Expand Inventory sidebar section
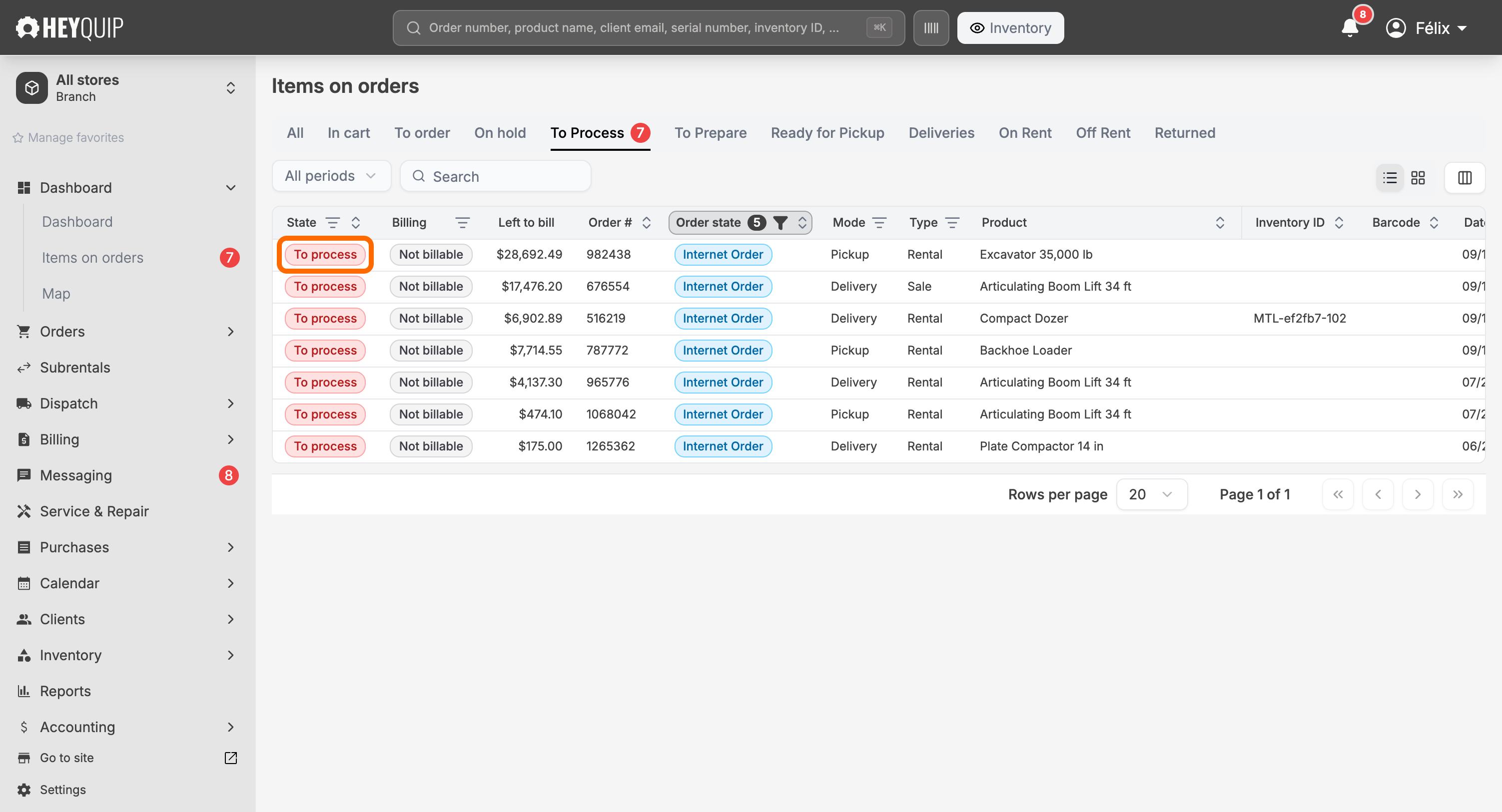1502x812 pixels. (x=231, y=655)
